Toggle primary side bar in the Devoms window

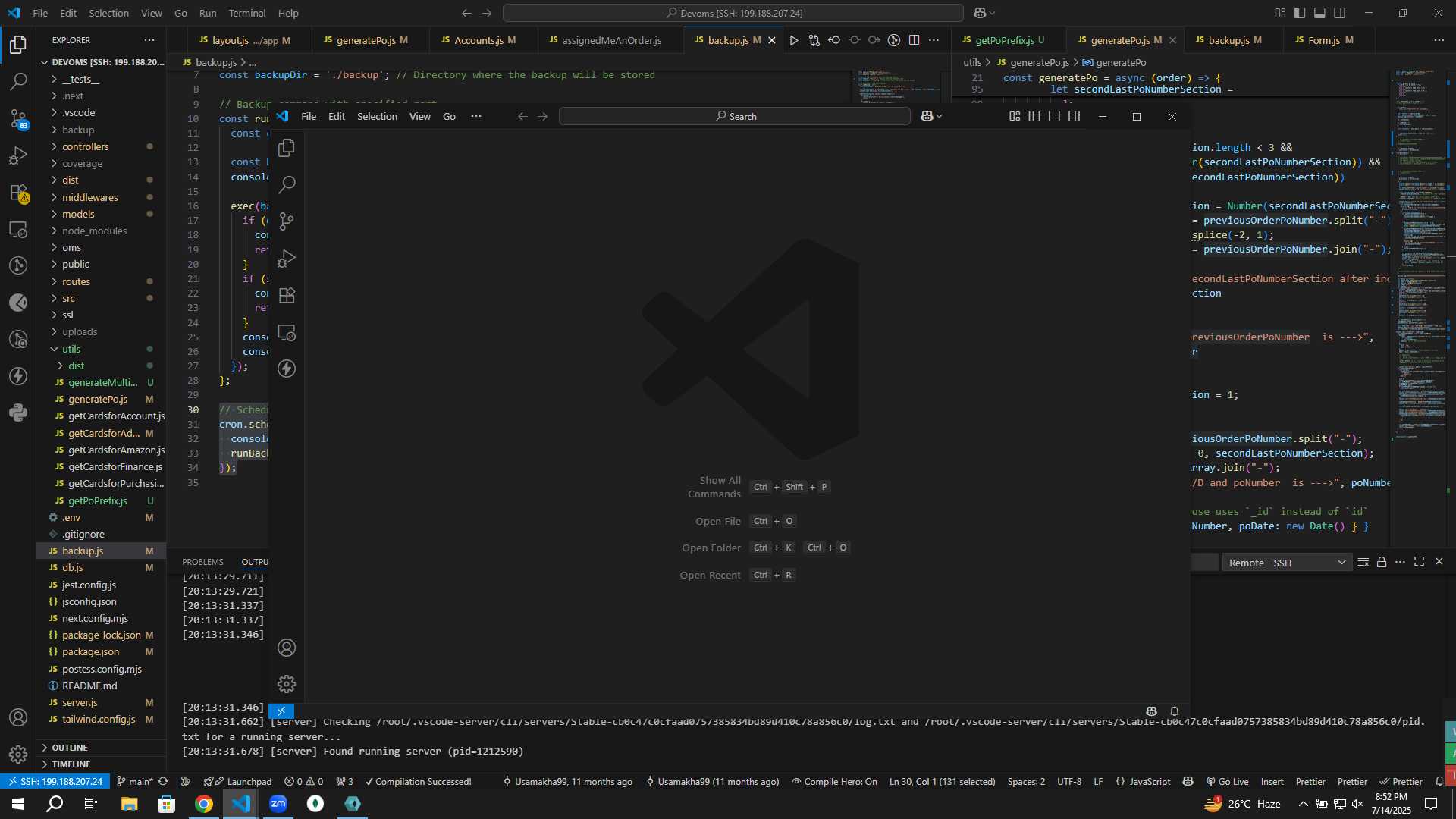(x=1300, y=13)
